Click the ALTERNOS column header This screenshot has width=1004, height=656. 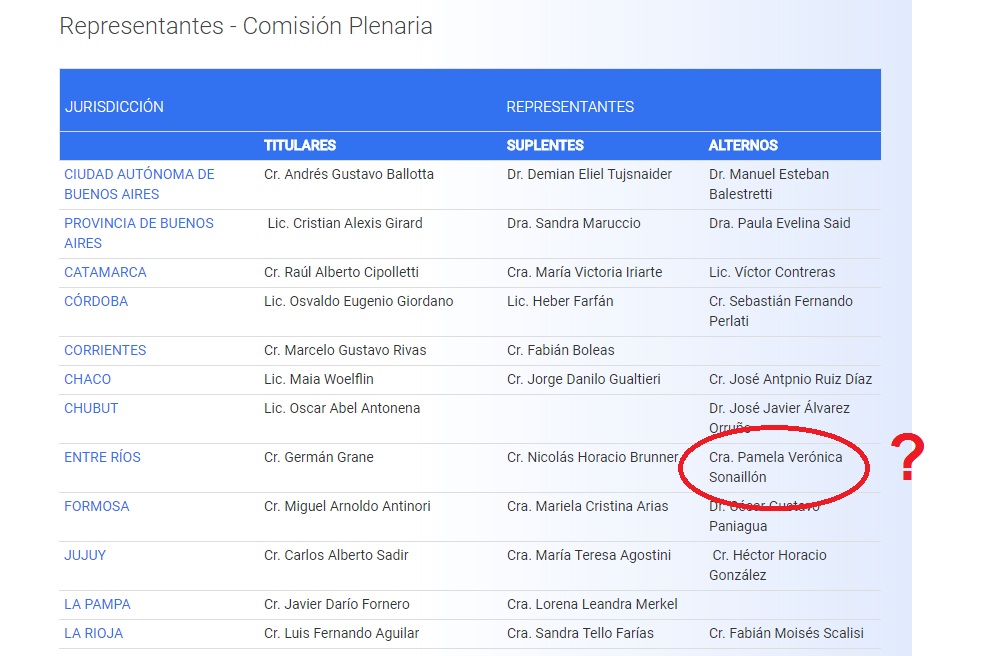[743, 146]
